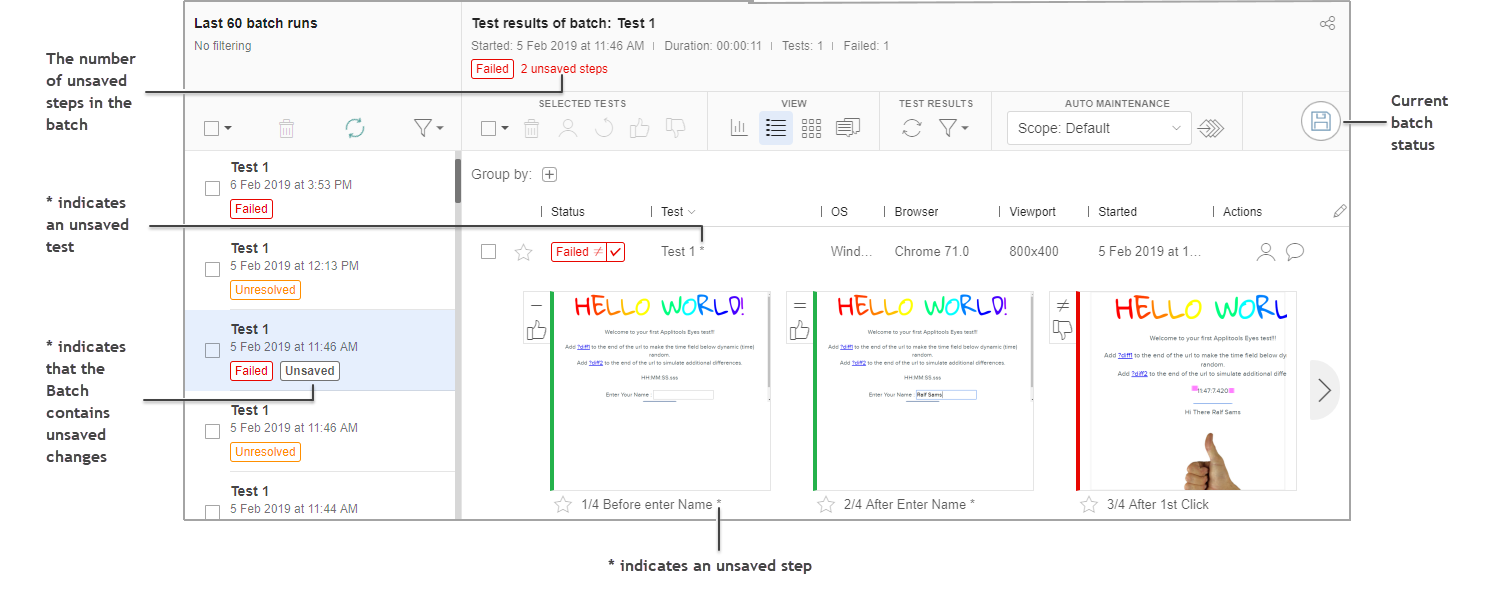Click thumbs down for selected tests
The image size is (1485, 591).
click(676, 128)
